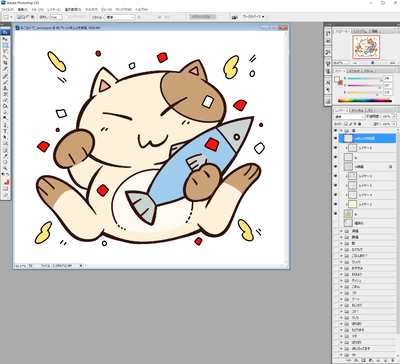Add layer mask from Layers footer
This screenshot has width=400, height=364.
click(363, 360)
